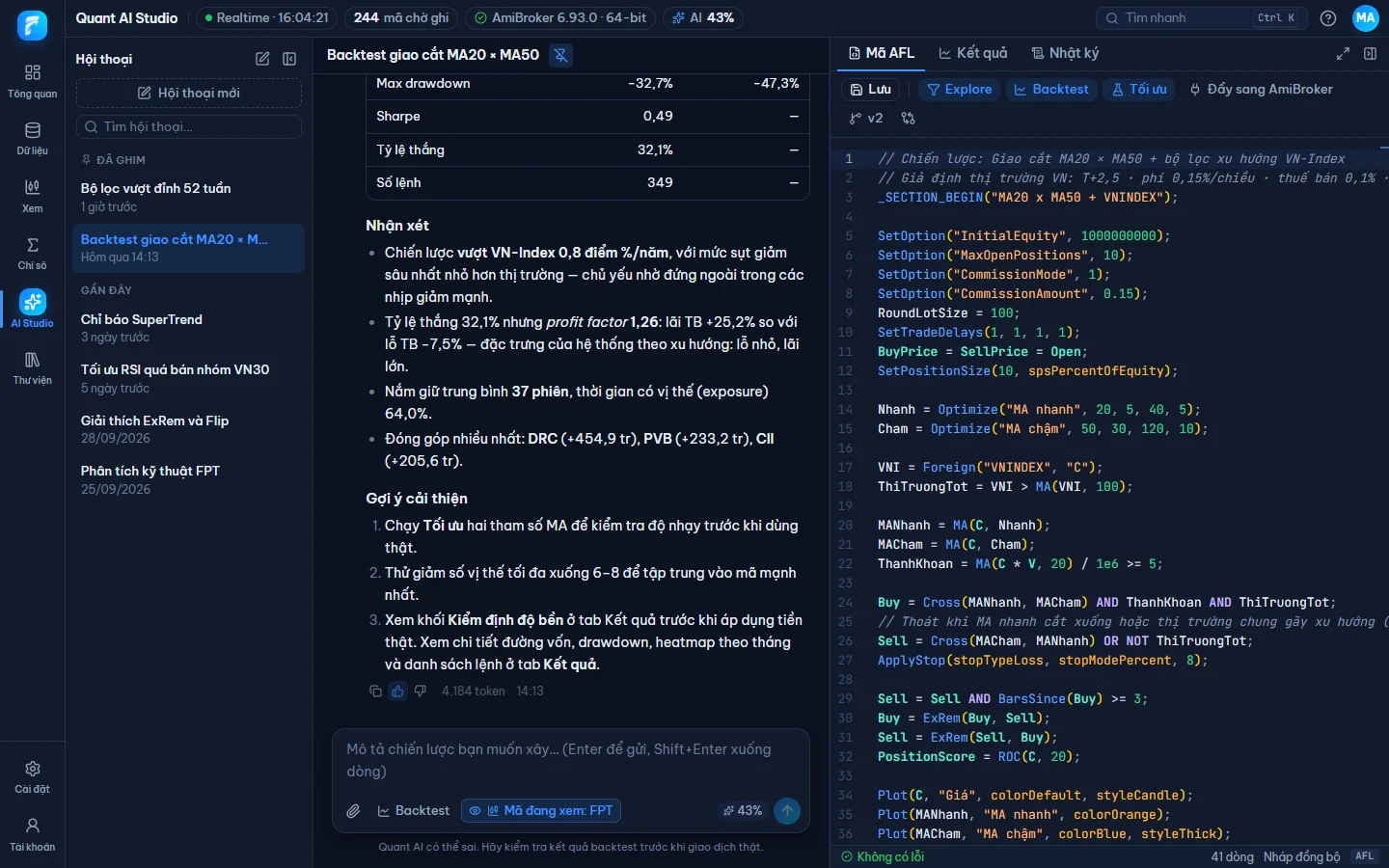Send the message with the arrow button

click(787, 811)
